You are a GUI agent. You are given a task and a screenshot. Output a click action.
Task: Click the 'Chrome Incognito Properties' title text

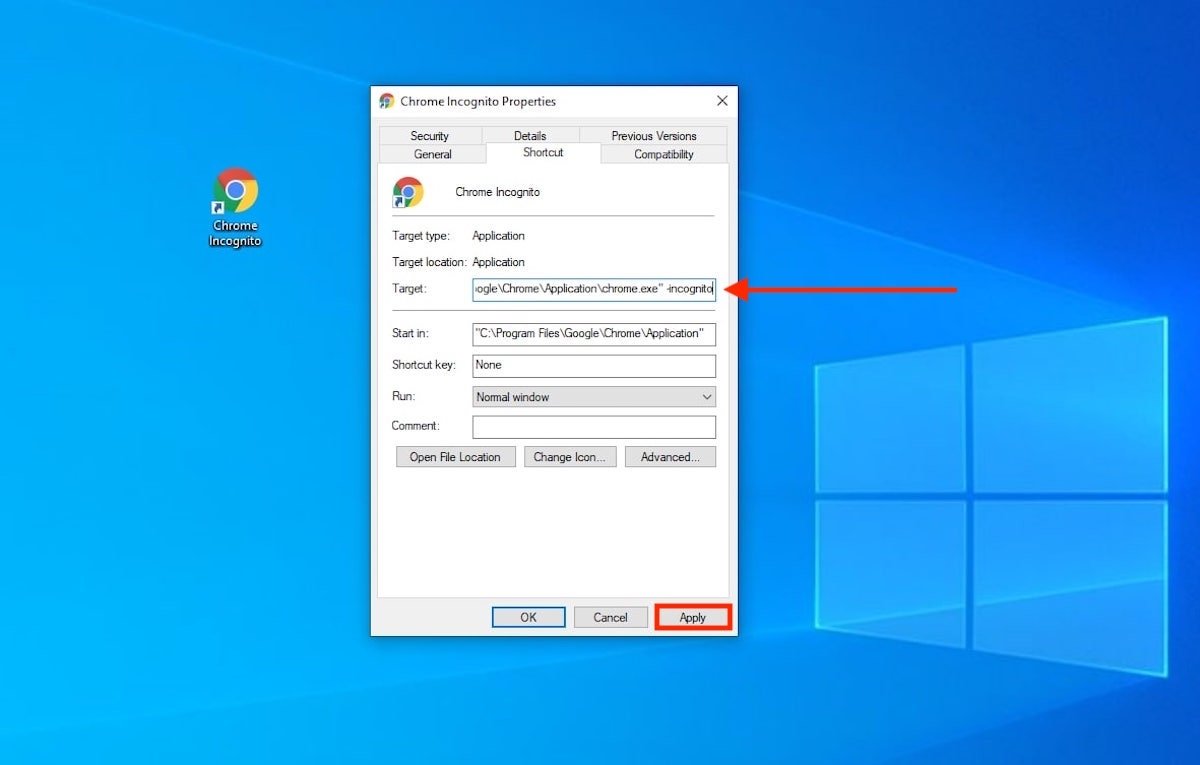click(x=478, y=101)
